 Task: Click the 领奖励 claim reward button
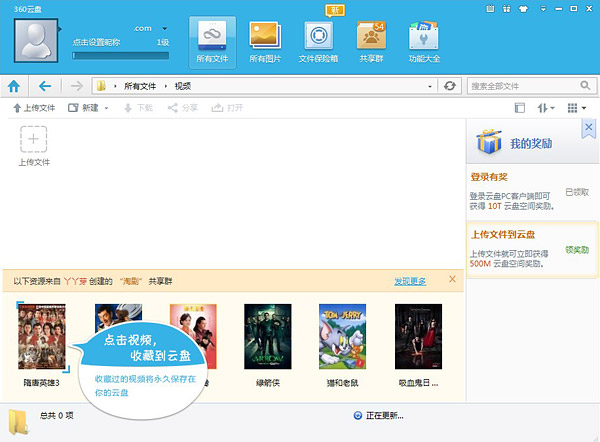click(x=576, y=249)
